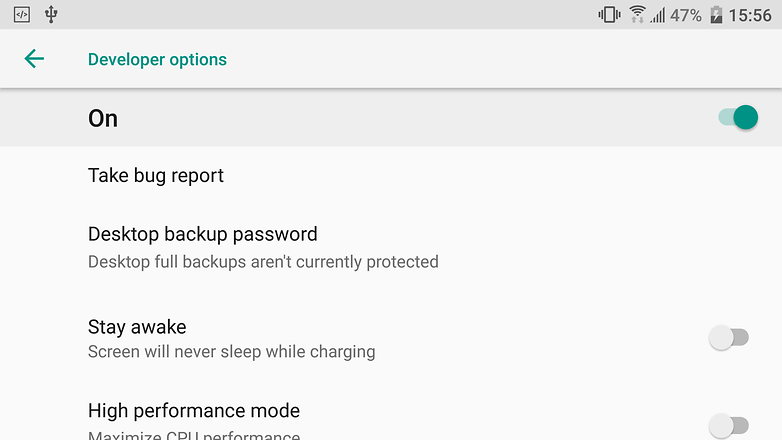Tap the Developer options title

coord(157,59)
